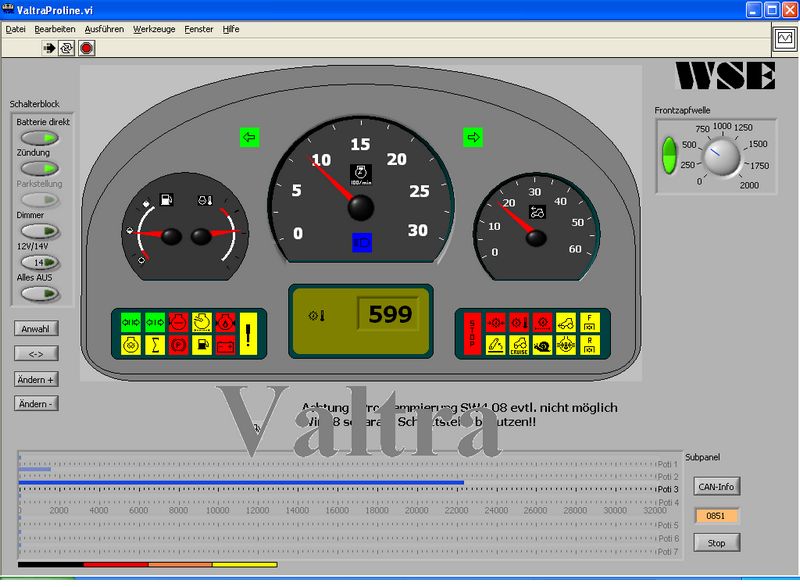The image size is (800, 587).
Task: Click the yellow fuel pump warning lamp
Action: [202, 345]
